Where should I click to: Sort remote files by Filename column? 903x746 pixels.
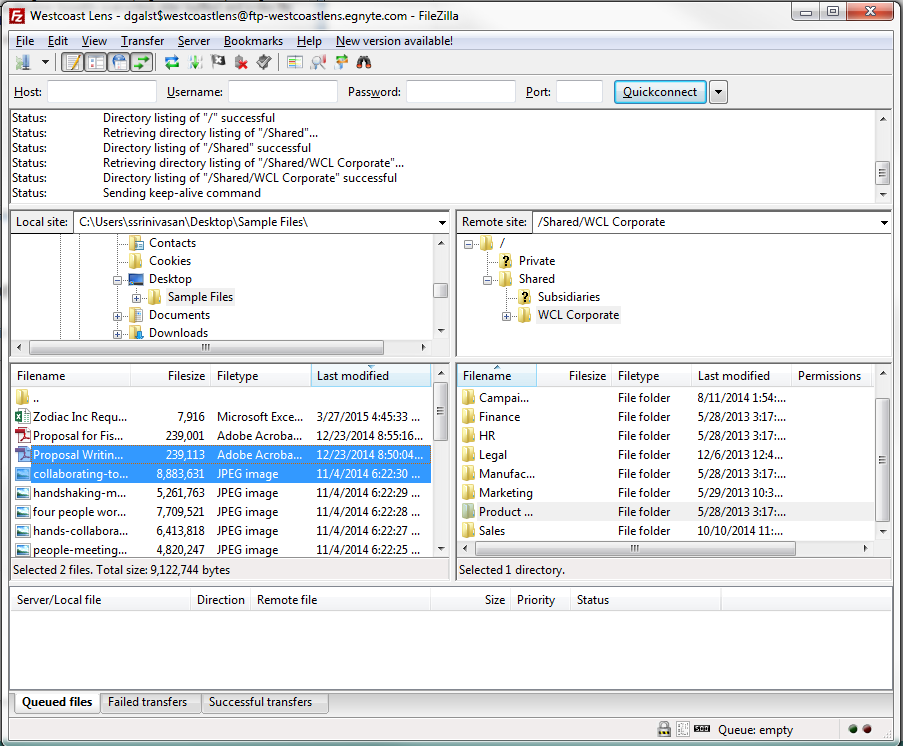click(497, 376)
